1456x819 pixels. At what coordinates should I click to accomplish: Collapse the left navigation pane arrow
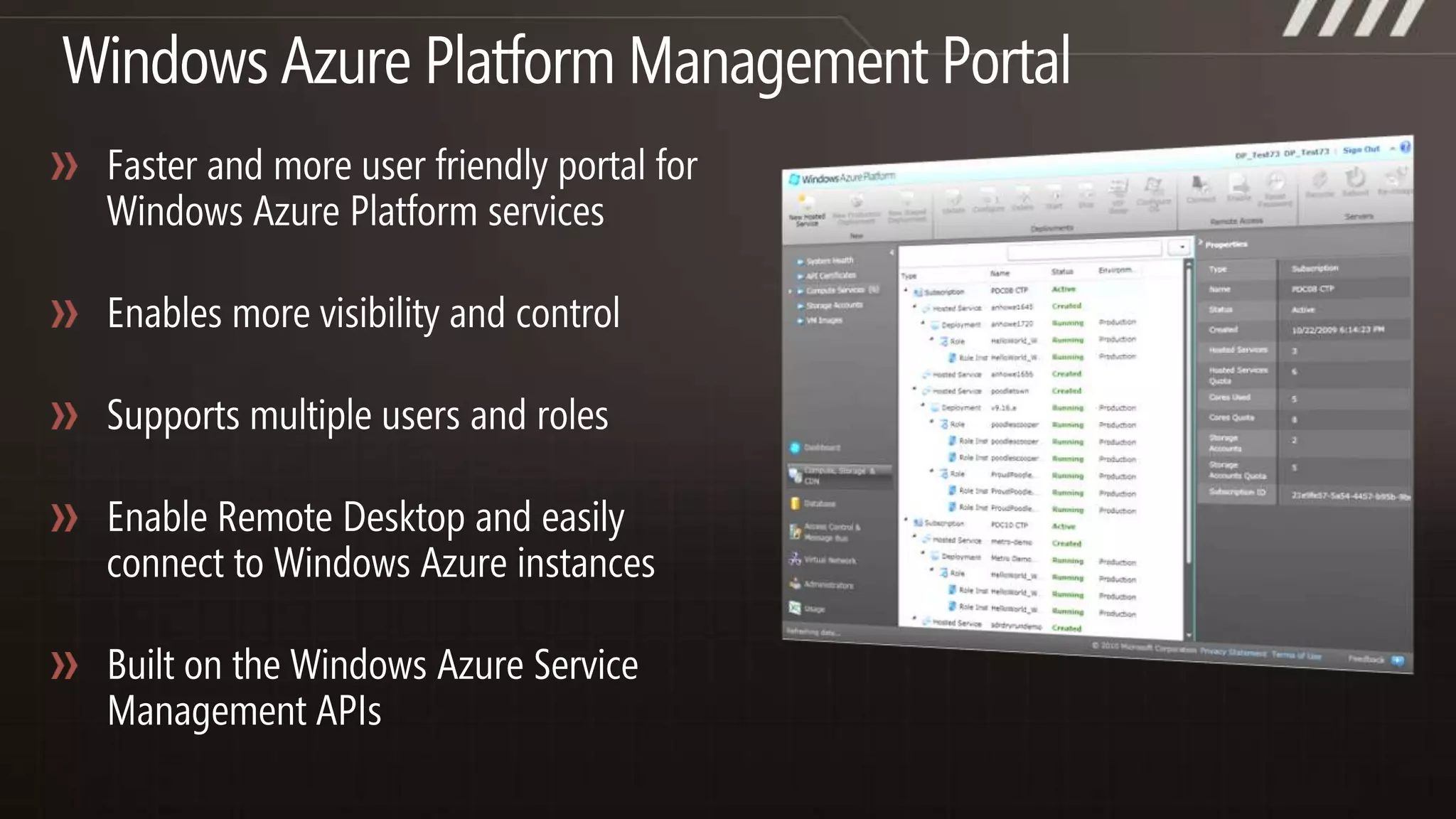(892, 252)
